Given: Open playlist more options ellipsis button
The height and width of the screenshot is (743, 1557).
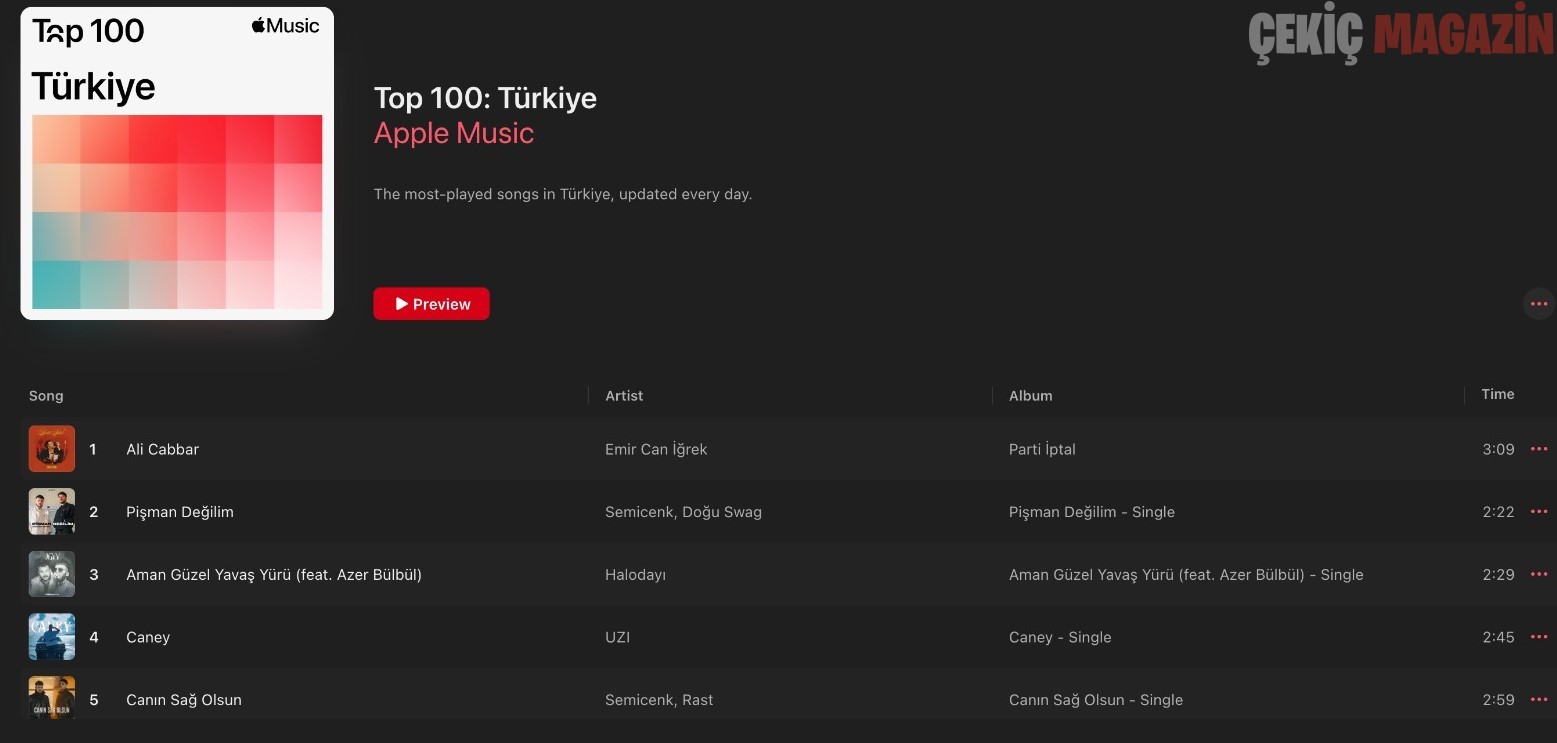Looking at the screenshot, I should coord(1539,304).
